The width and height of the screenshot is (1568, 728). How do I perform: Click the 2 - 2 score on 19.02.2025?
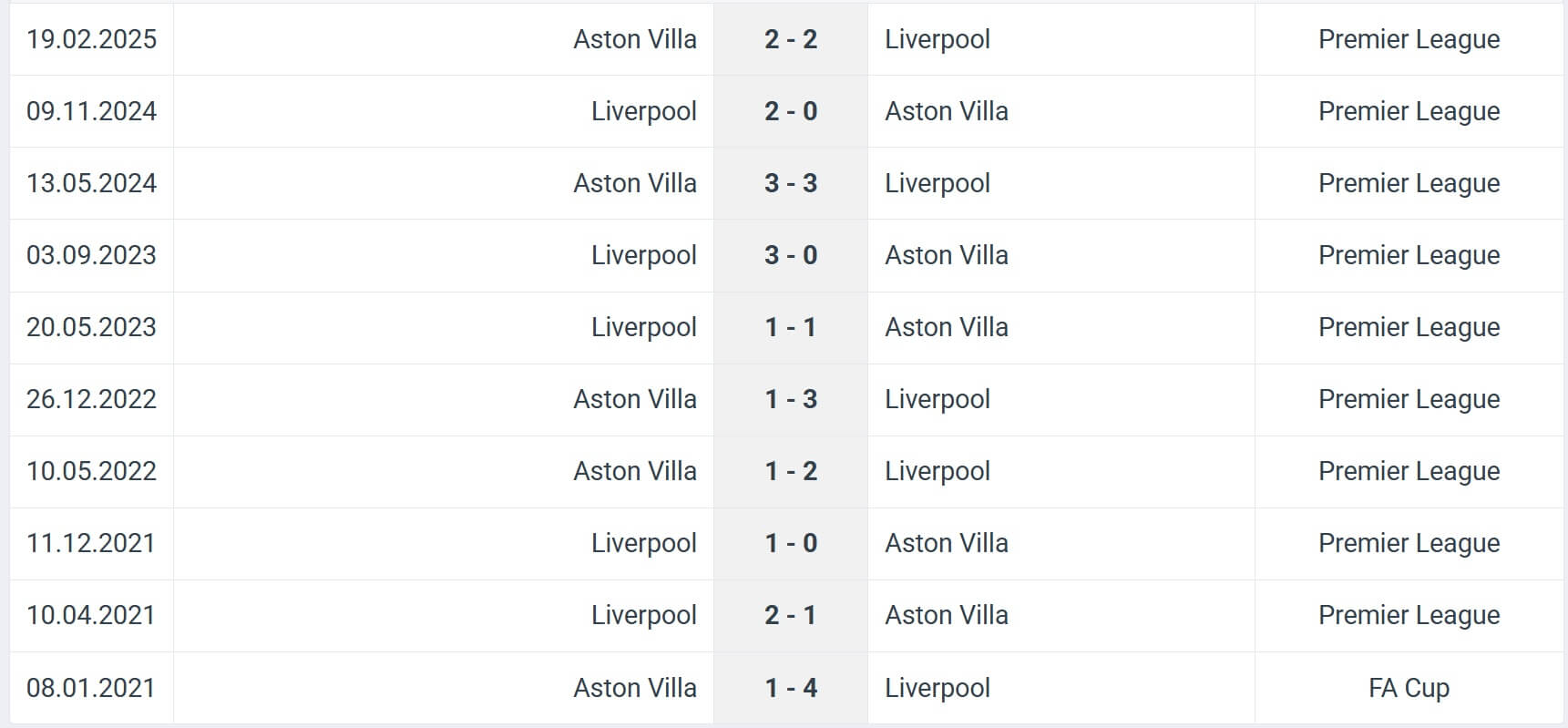click(790, 39)
